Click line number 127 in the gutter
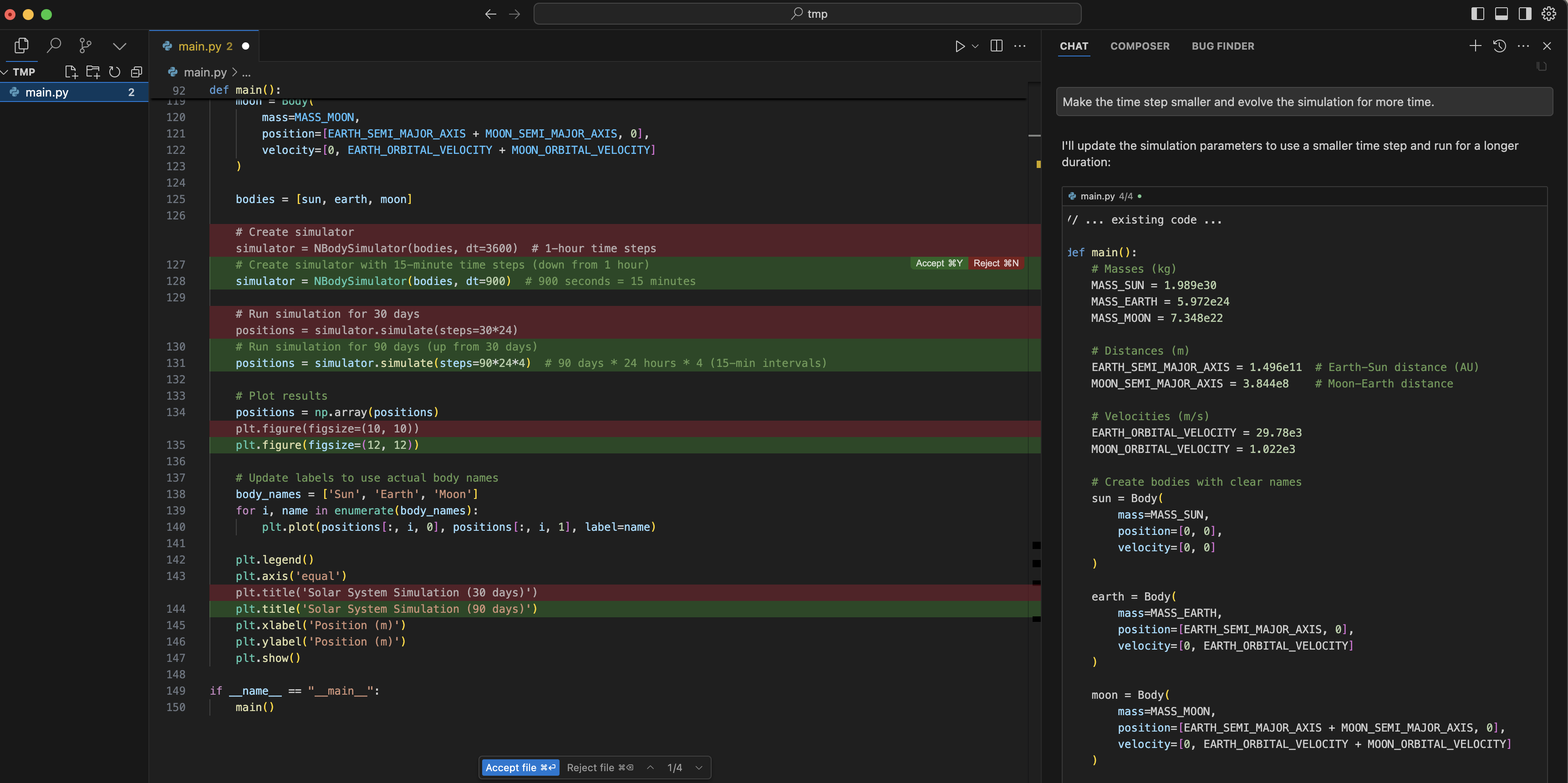This screenshot has width=1568, height=783. pos(175,264)
